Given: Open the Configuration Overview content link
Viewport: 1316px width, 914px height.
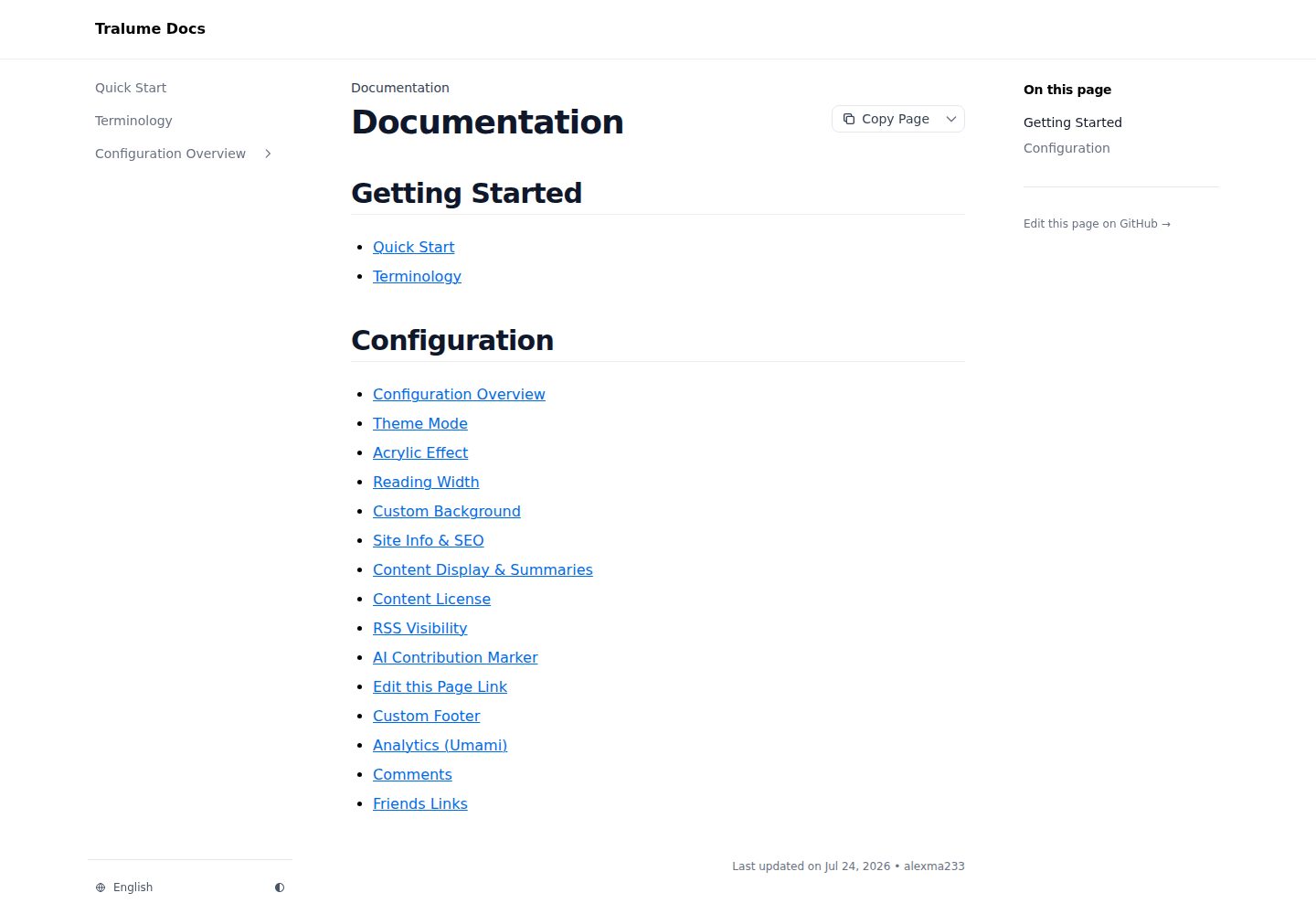Looking at the screenshot, I should [x=459, y=394].
